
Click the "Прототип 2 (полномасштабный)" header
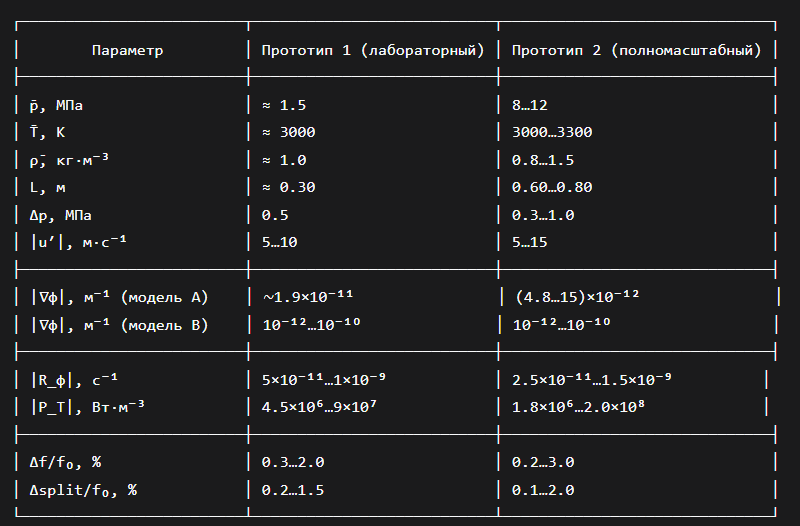click(x=636, y=50)
